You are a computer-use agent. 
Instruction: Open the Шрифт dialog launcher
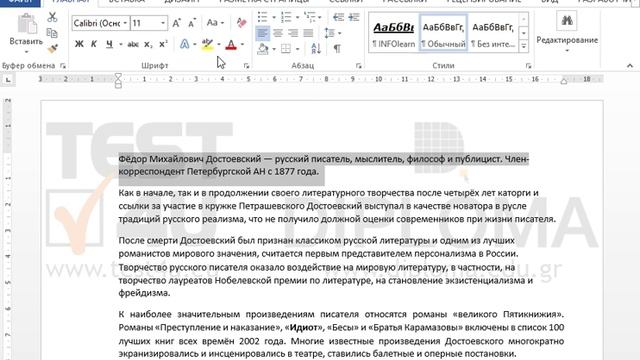[246, 66]
